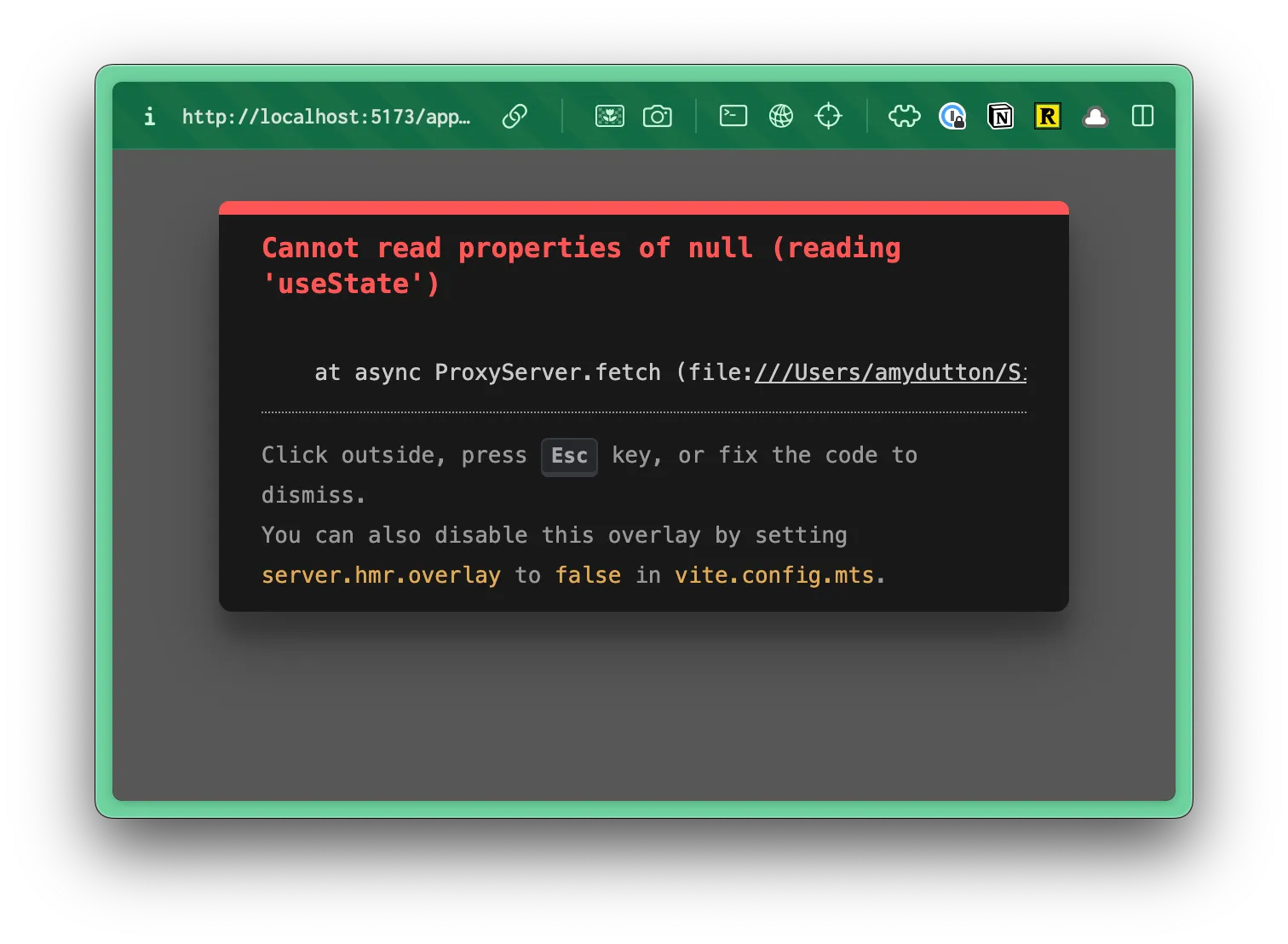Copy page link using chain icon

[515, 116]
